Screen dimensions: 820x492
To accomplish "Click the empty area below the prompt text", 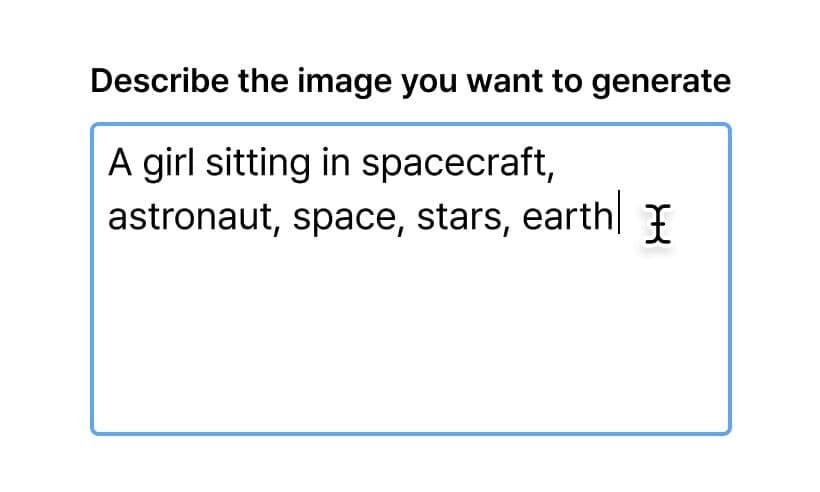I will point(410,340).
